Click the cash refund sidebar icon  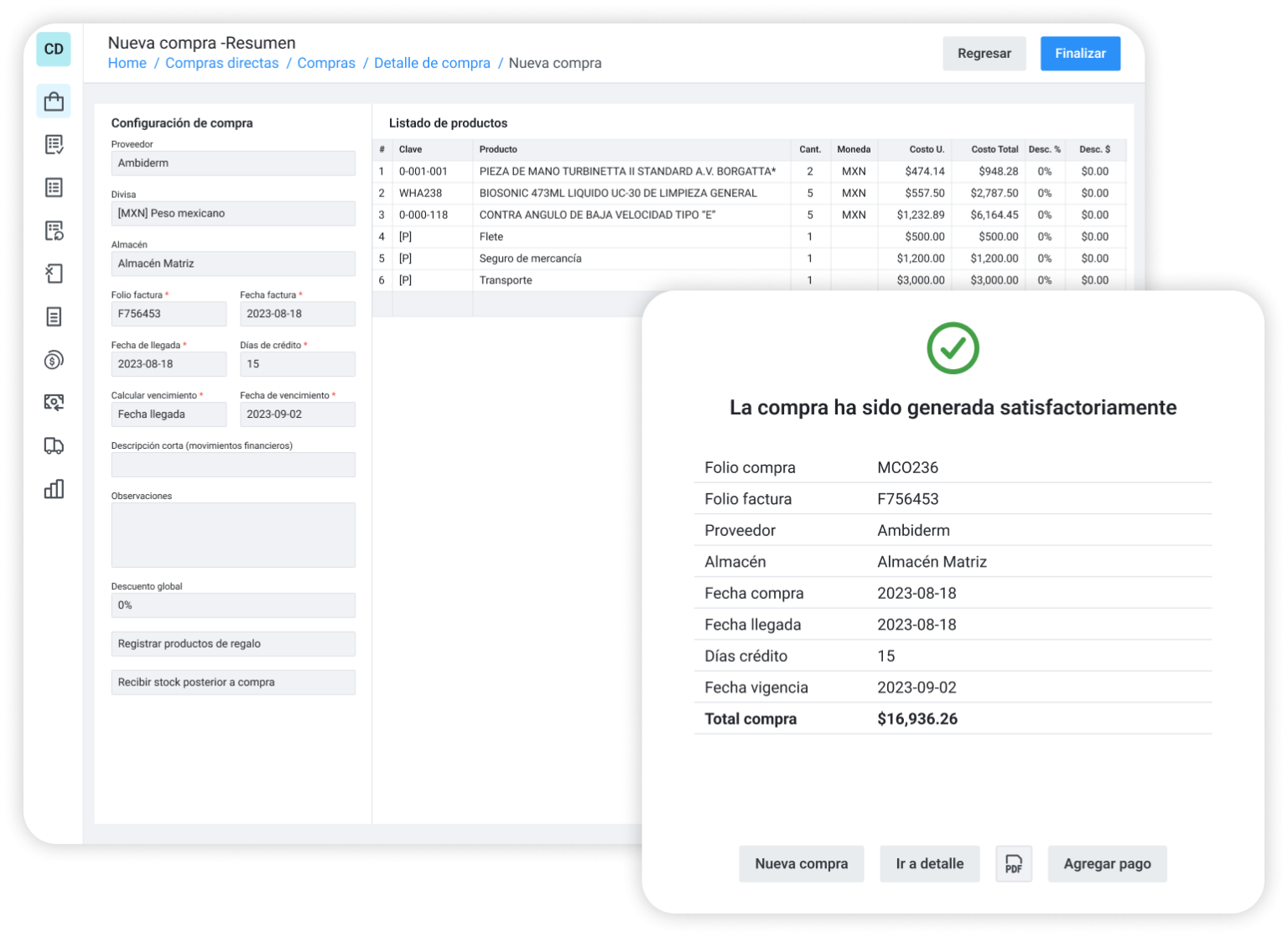pos(54,403)
